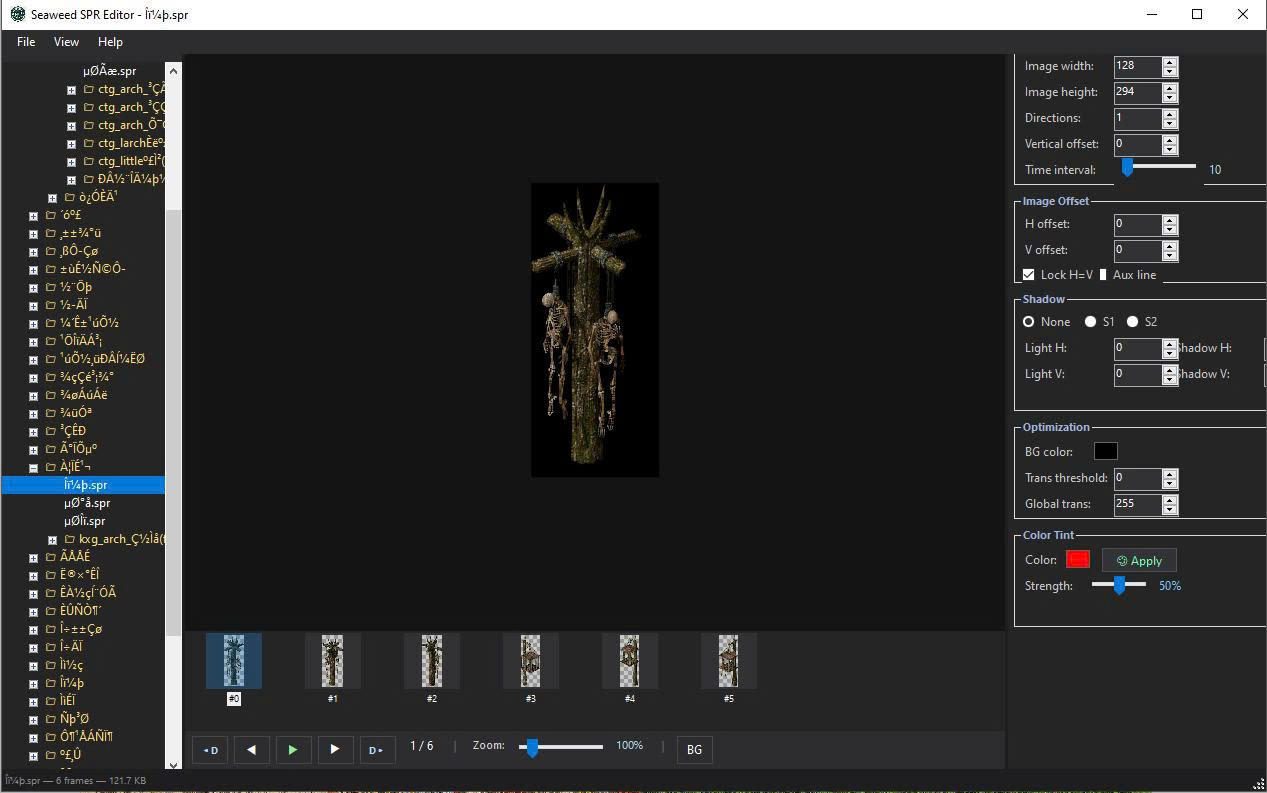Viewport: 1267px width, 793px height.
Task: Expand the kxg_arch folder node
Action: [53, 540]
